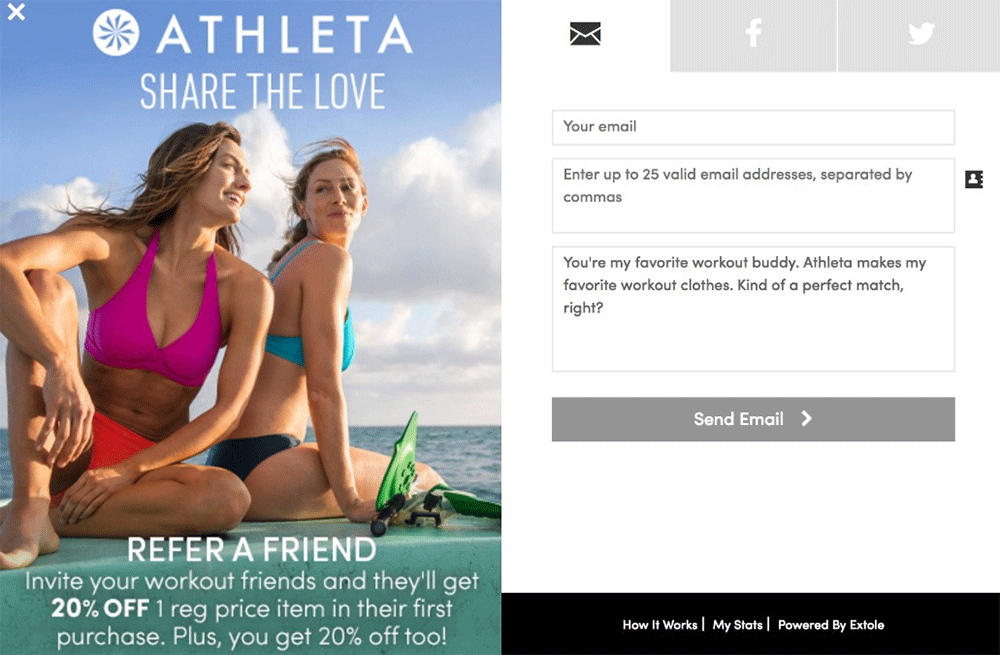The image size is (1000, 655).
Task: Click the arrow chevron on Send Email
Action: [x=807, y=418]
